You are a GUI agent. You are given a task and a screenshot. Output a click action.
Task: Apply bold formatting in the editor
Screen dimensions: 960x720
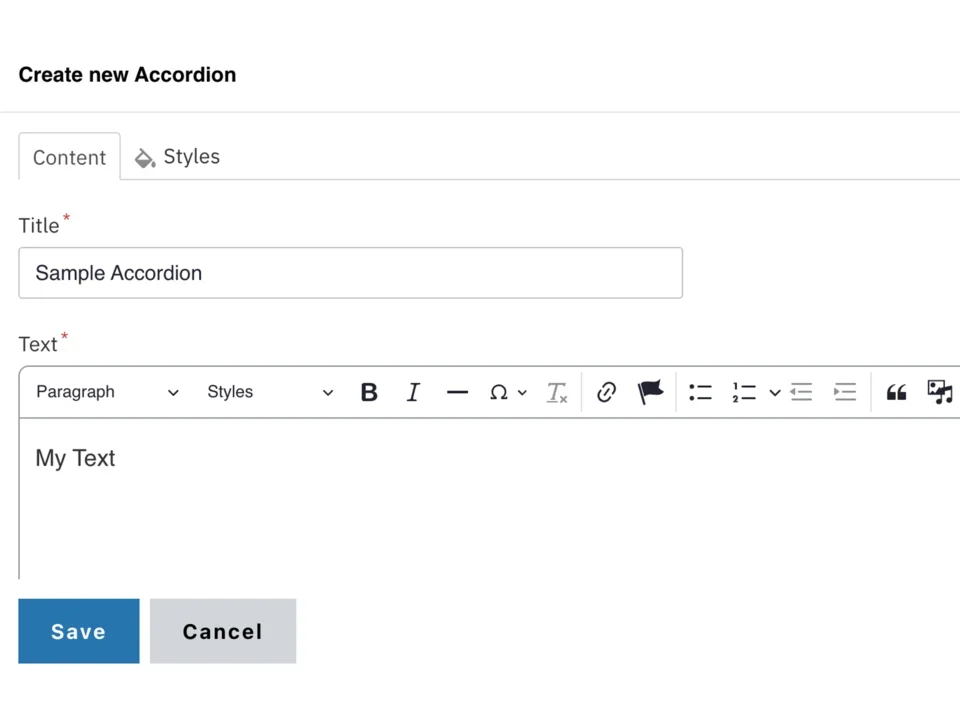tap(369, 392)
